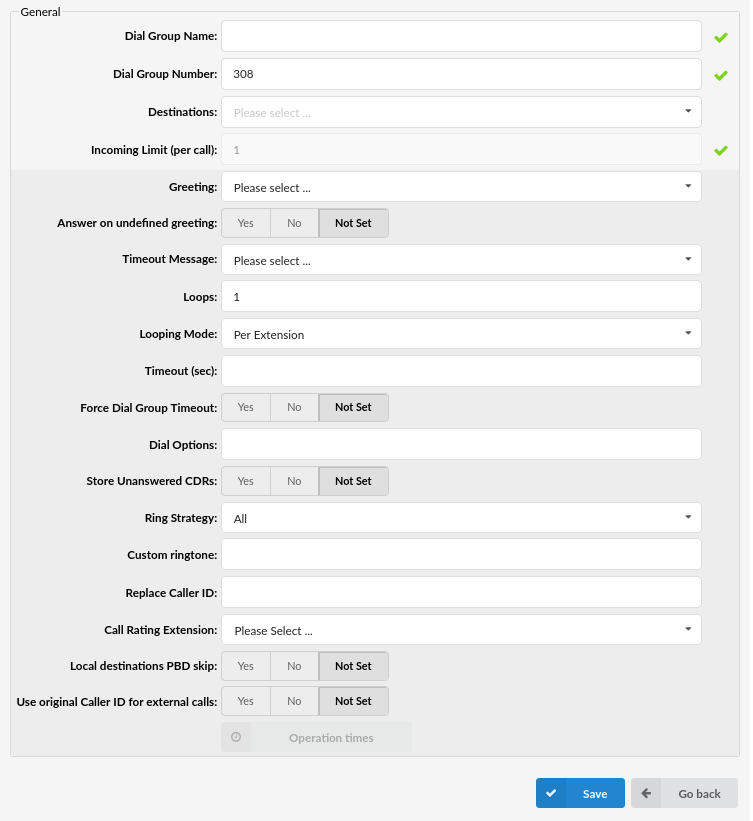Click the Dial Group Number field
753x821 pixels.
(x=461, y=74)
